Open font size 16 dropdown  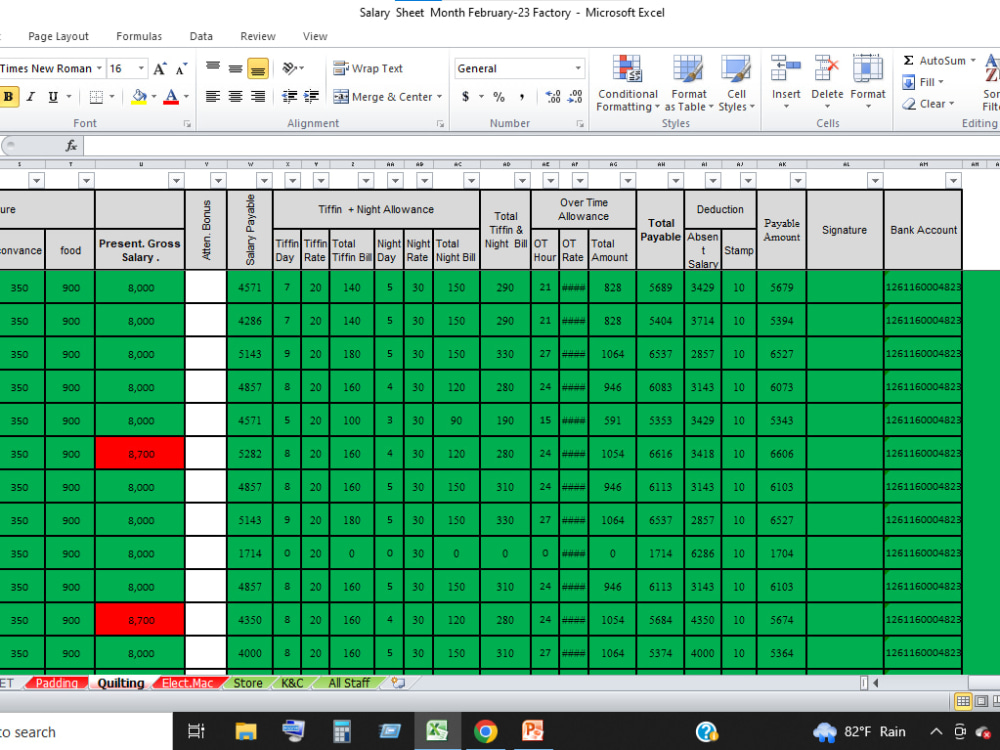[x=141, y=68]
